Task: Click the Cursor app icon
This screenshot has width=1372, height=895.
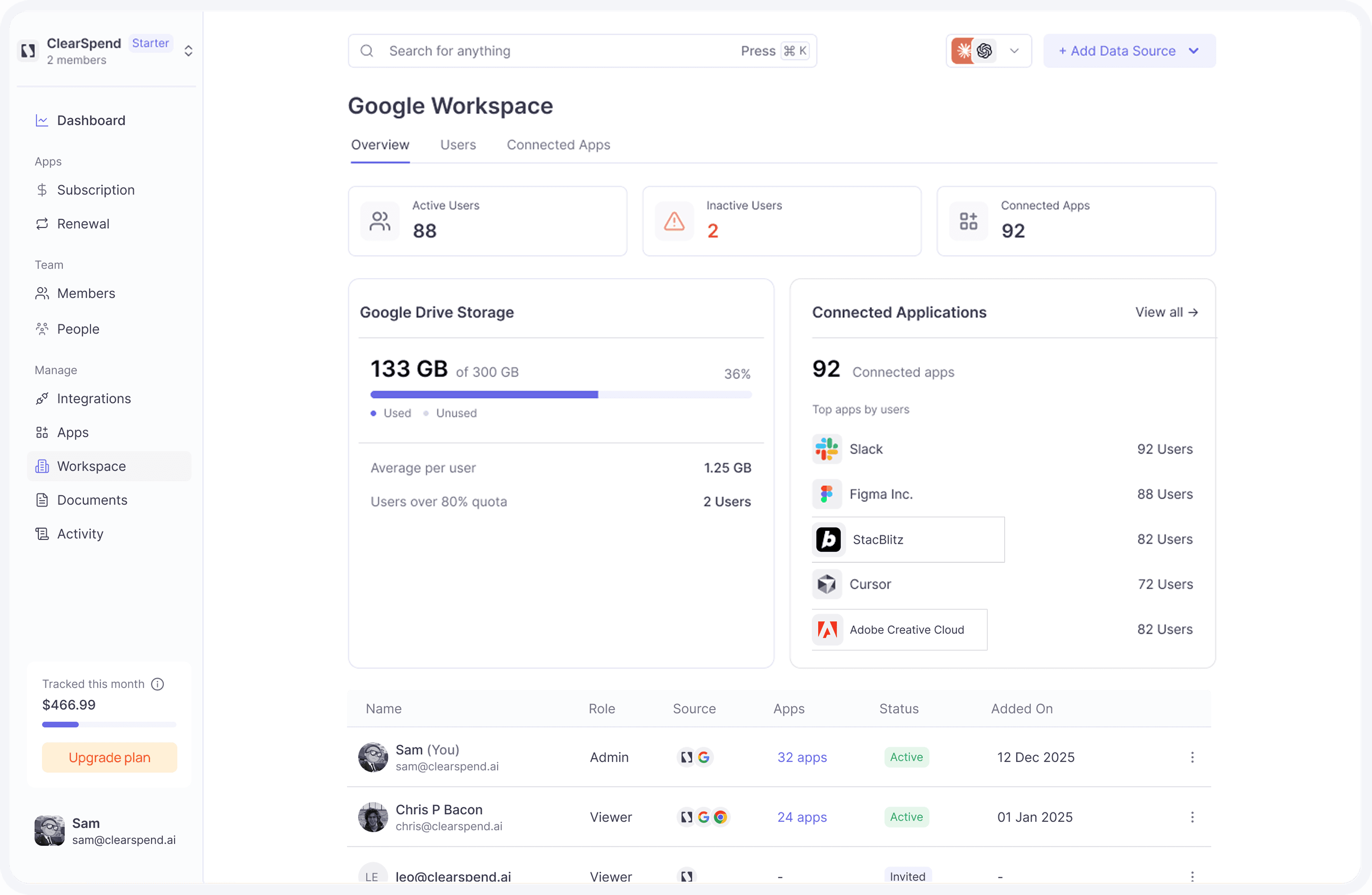Action: click(x=827, y=584)
